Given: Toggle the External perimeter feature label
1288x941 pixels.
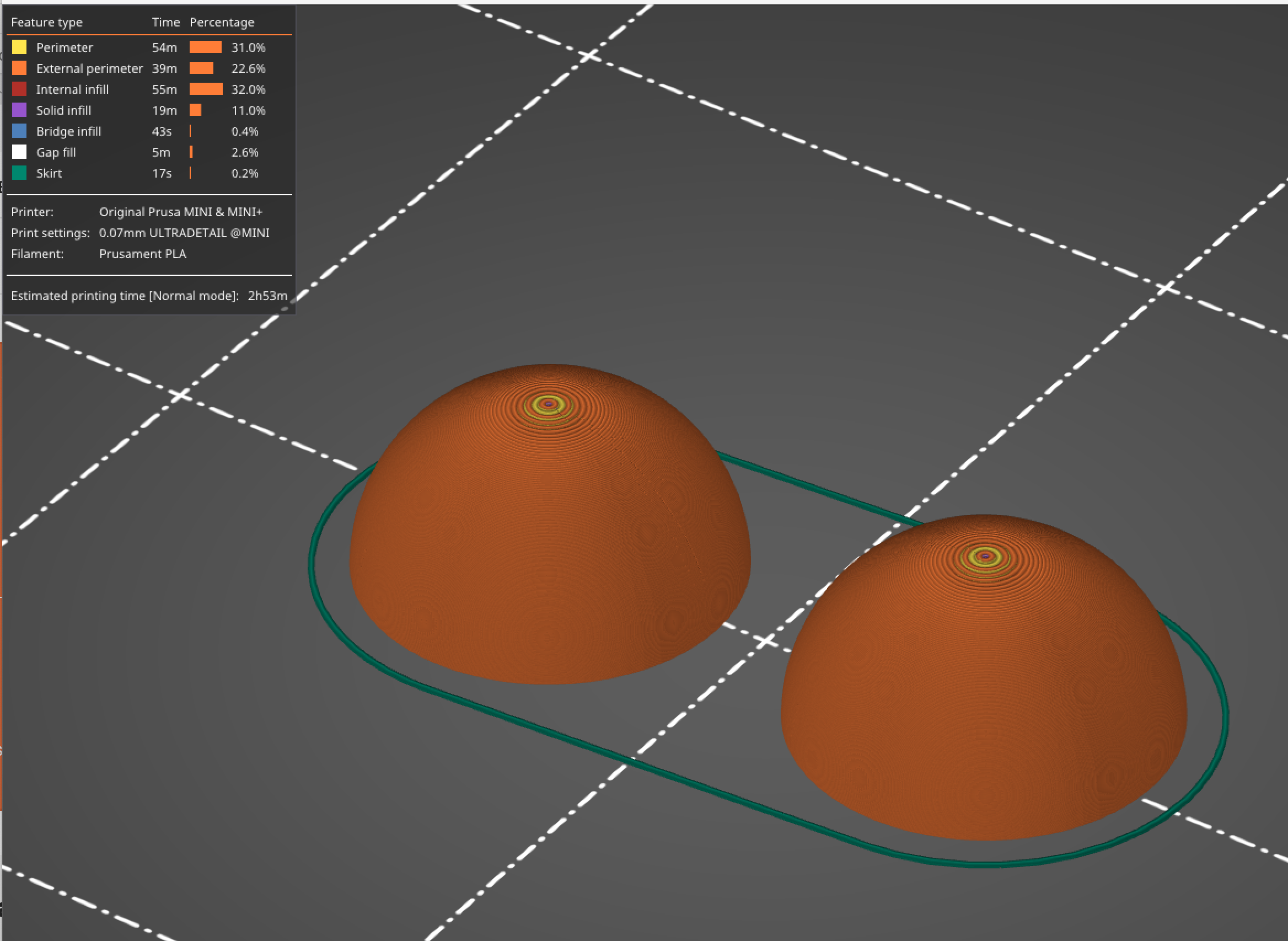Looking at the screenshot, I should (x=89, y=68).
